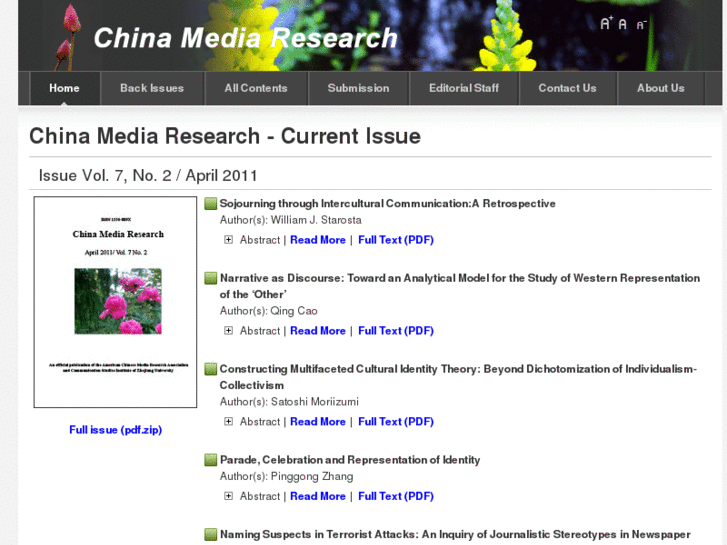This screenshot has height=545, width=727.
Task: Click the pink flower bud logo in banner
Action: pos(68,37)
